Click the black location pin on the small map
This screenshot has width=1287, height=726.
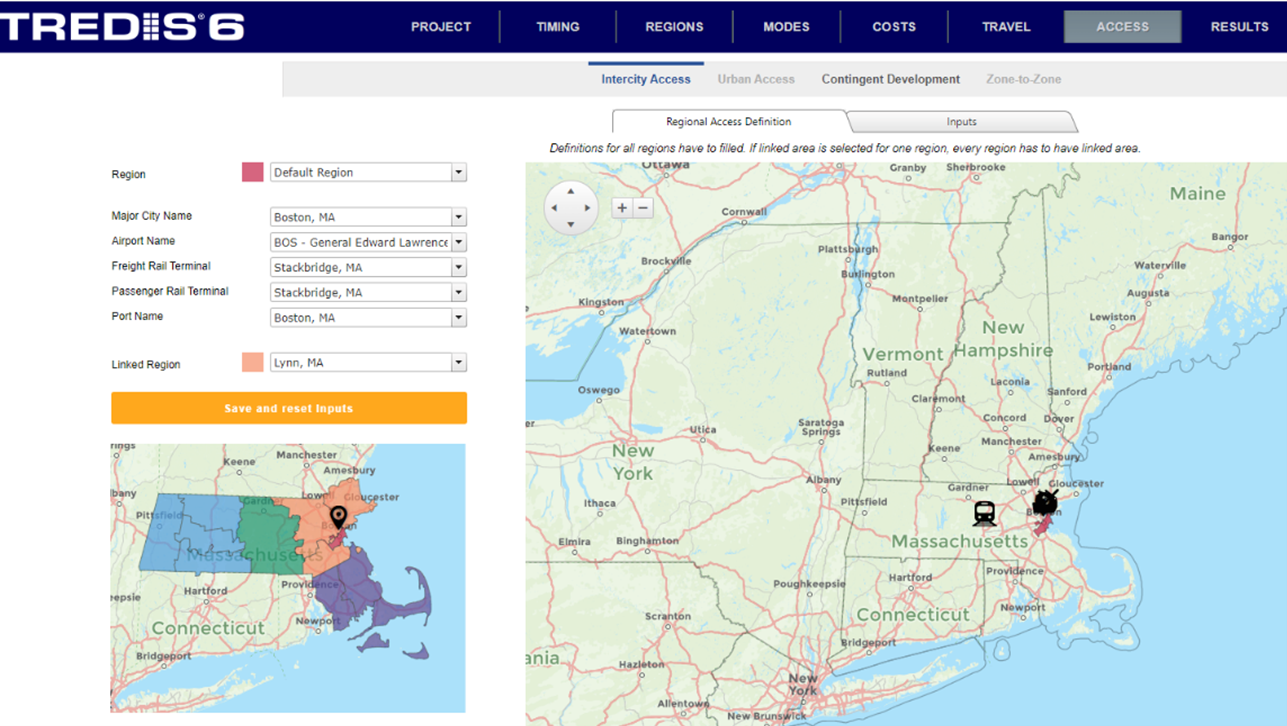(339, 517)
